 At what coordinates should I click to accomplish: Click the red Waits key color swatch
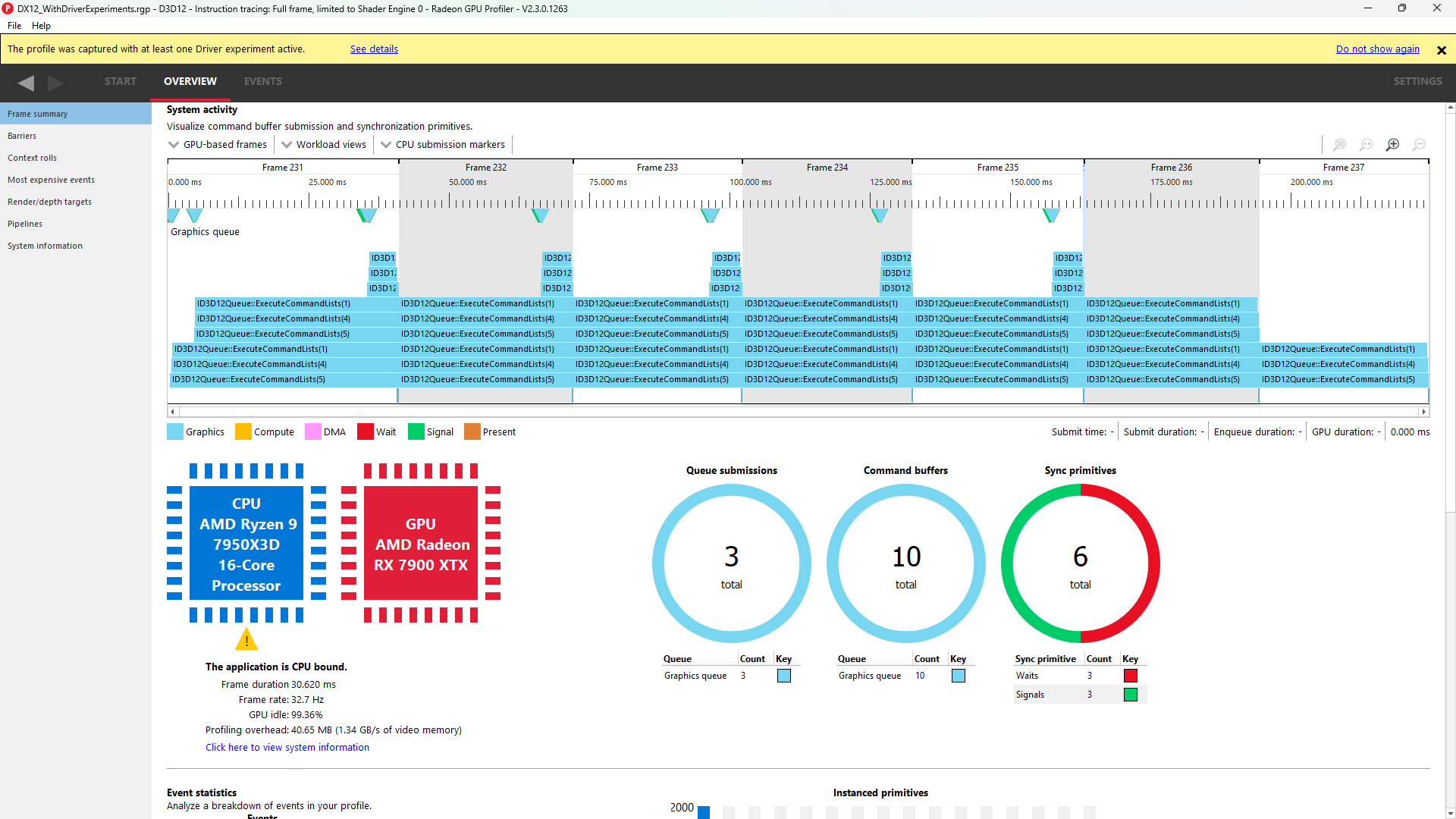(1130, 676)
